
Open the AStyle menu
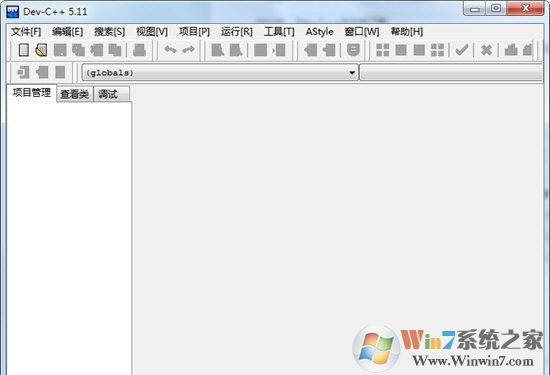[x=320, y=32]
